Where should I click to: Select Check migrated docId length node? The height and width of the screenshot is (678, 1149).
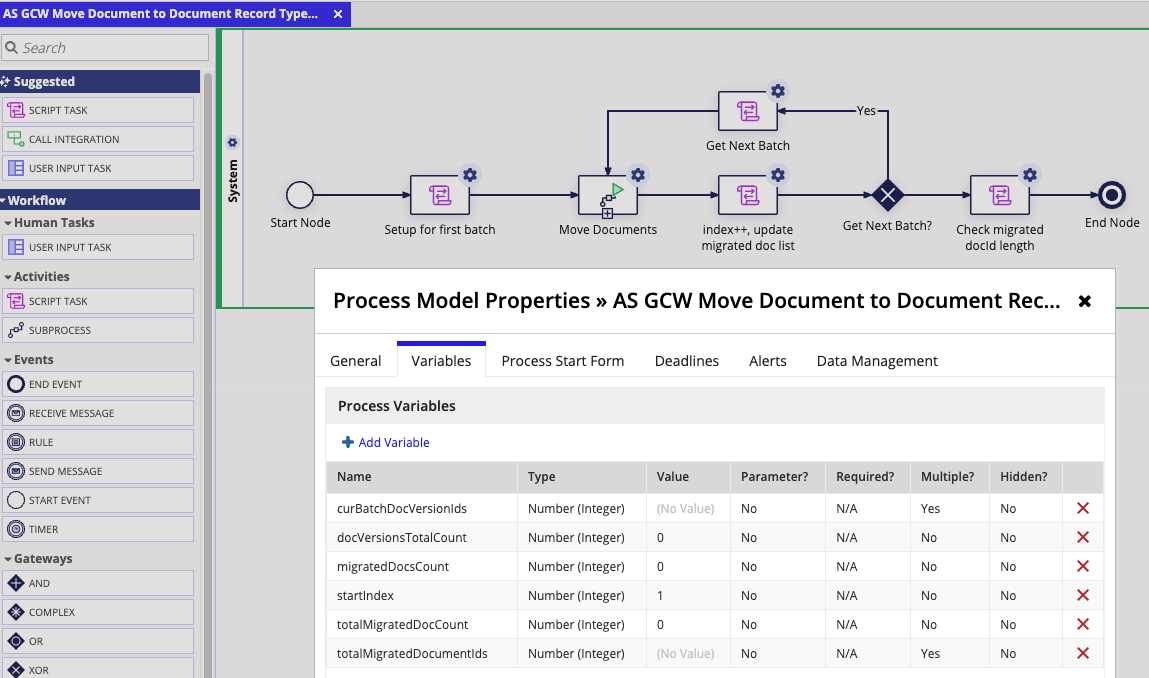coord(1000,195)
